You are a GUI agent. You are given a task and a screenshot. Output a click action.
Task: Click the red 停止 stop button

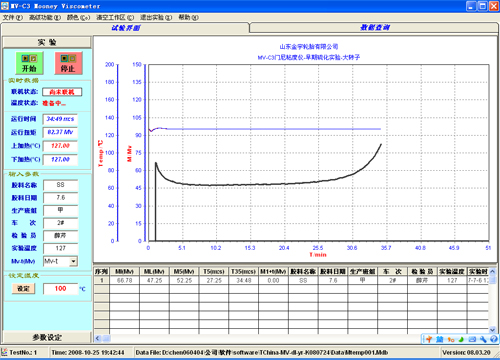click(68, 63)
